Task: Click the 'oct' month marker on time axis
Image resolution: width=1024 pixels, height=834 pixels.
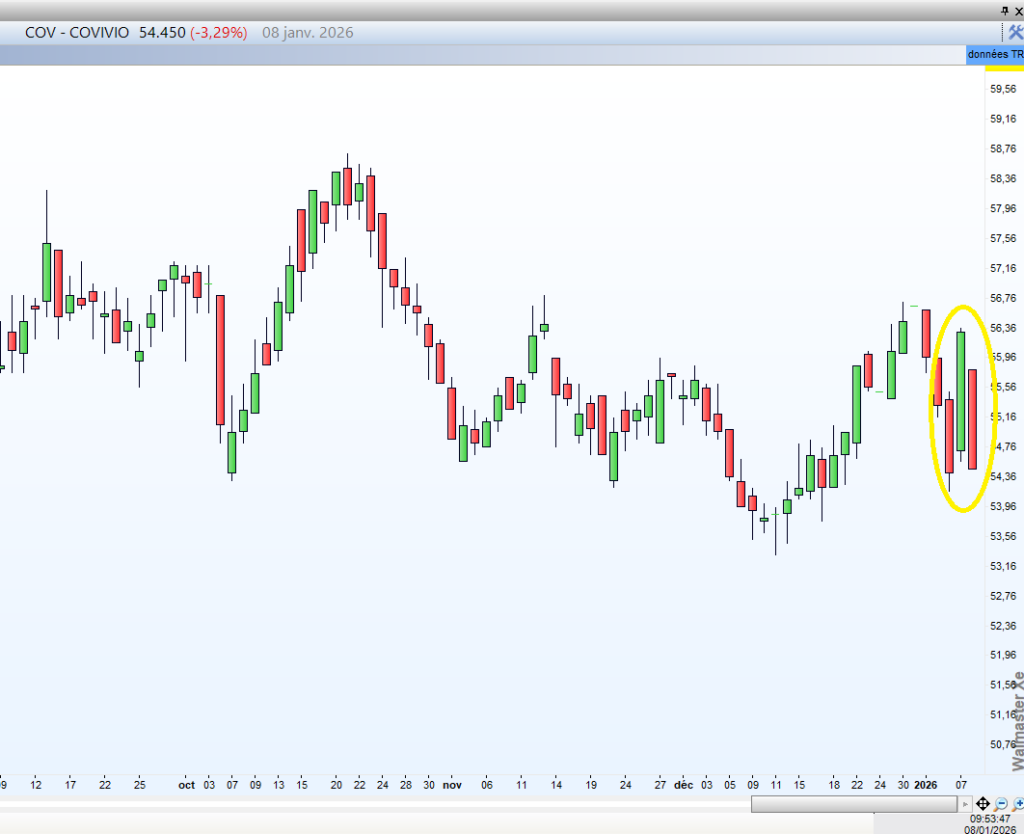Action: (186, 785)
